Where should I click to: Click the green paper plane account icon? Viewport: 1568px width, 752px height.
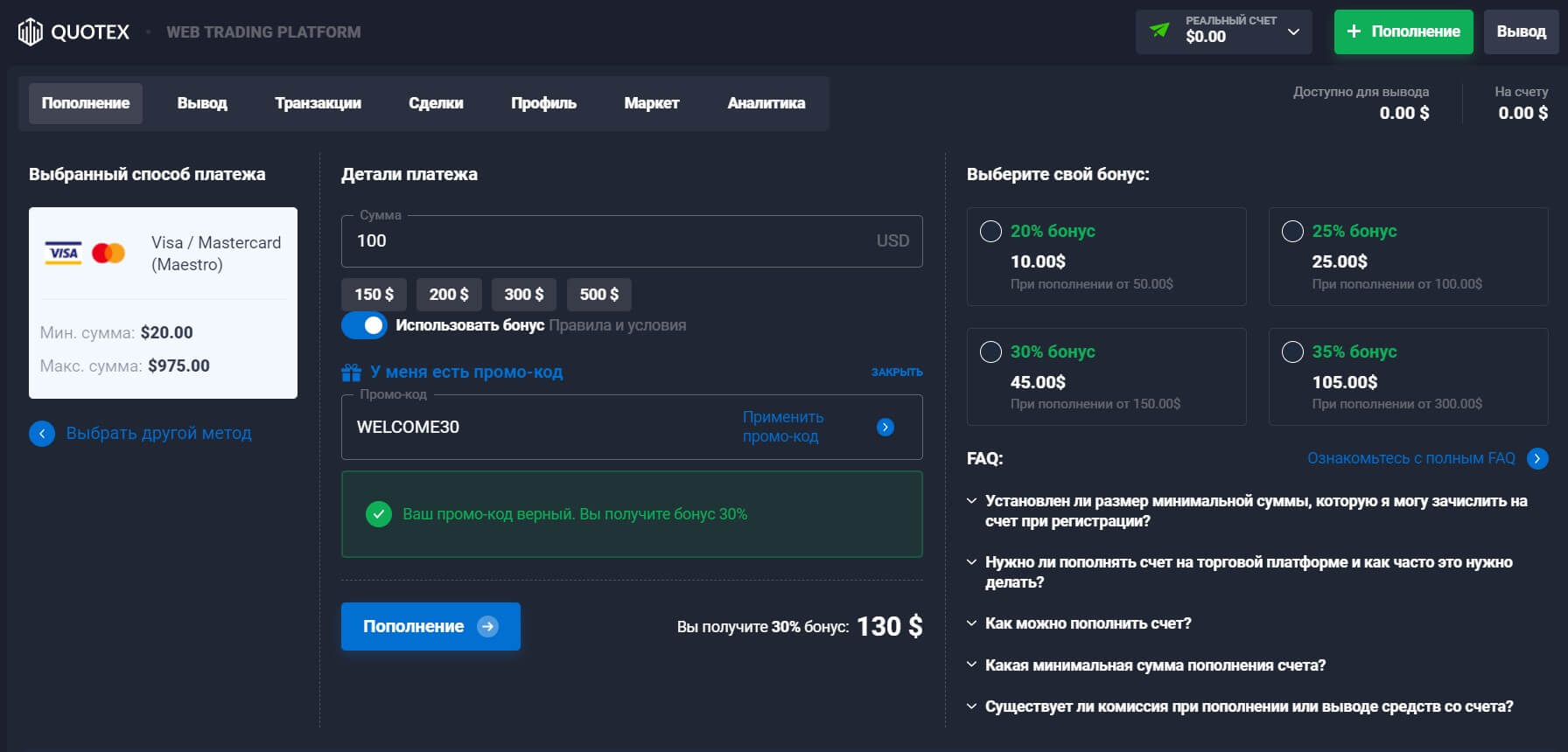pyautogui.click(x=1159, y=31)
